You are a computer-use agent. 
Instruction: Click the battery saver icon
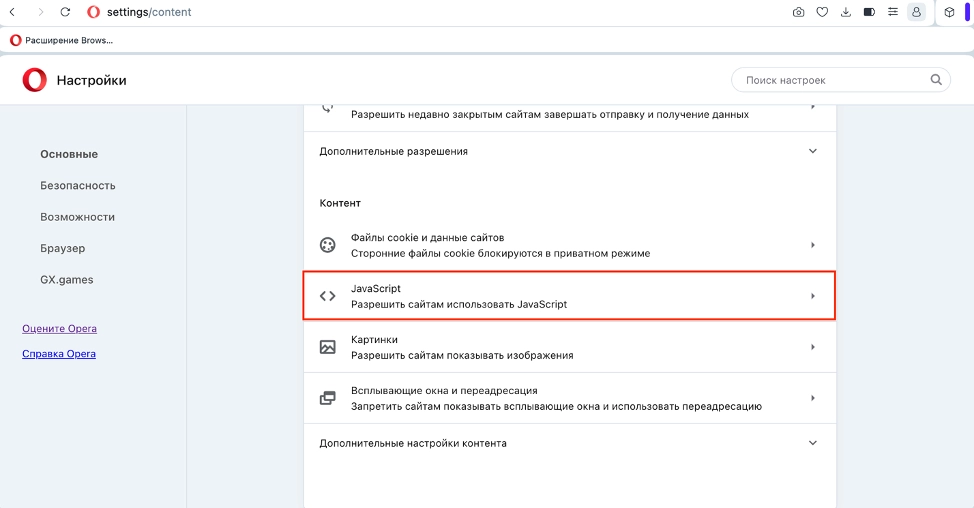pos(869,12)
